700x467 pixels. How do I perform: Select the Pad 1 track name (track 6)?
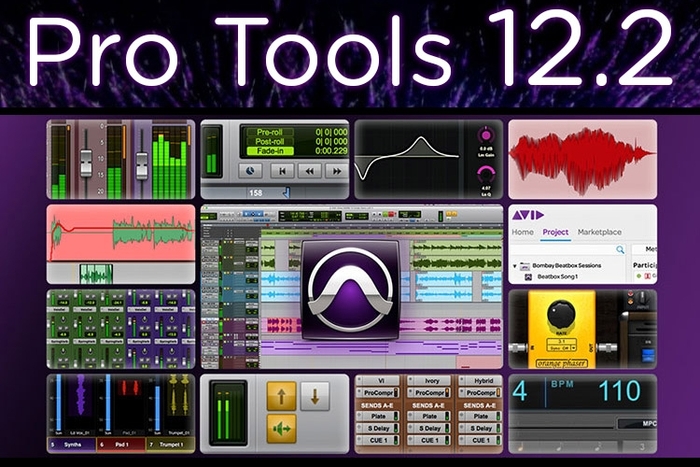[121, 445]
